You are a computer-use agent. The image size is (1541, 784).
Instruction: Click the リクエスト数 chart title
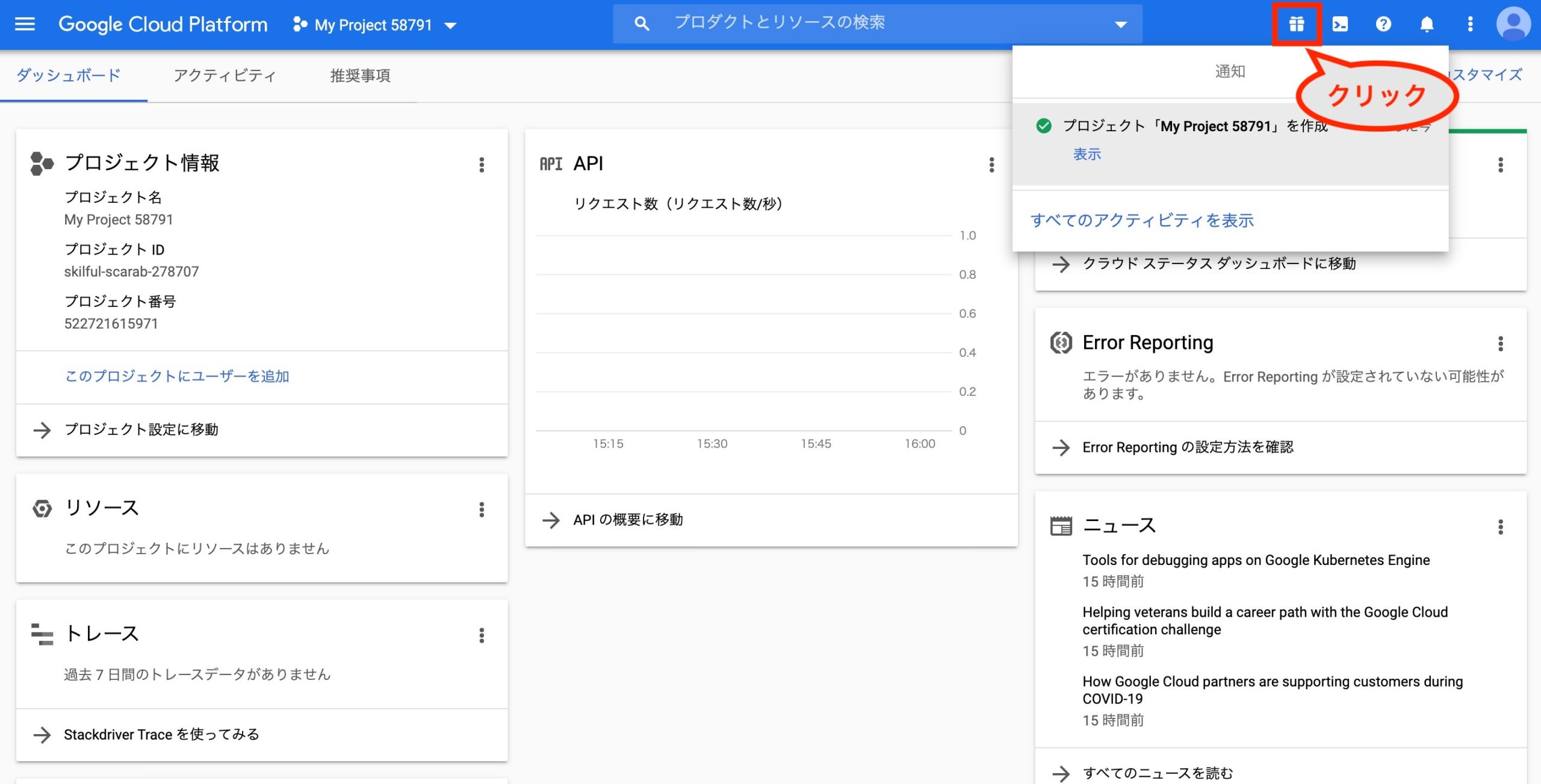point(678,204)
